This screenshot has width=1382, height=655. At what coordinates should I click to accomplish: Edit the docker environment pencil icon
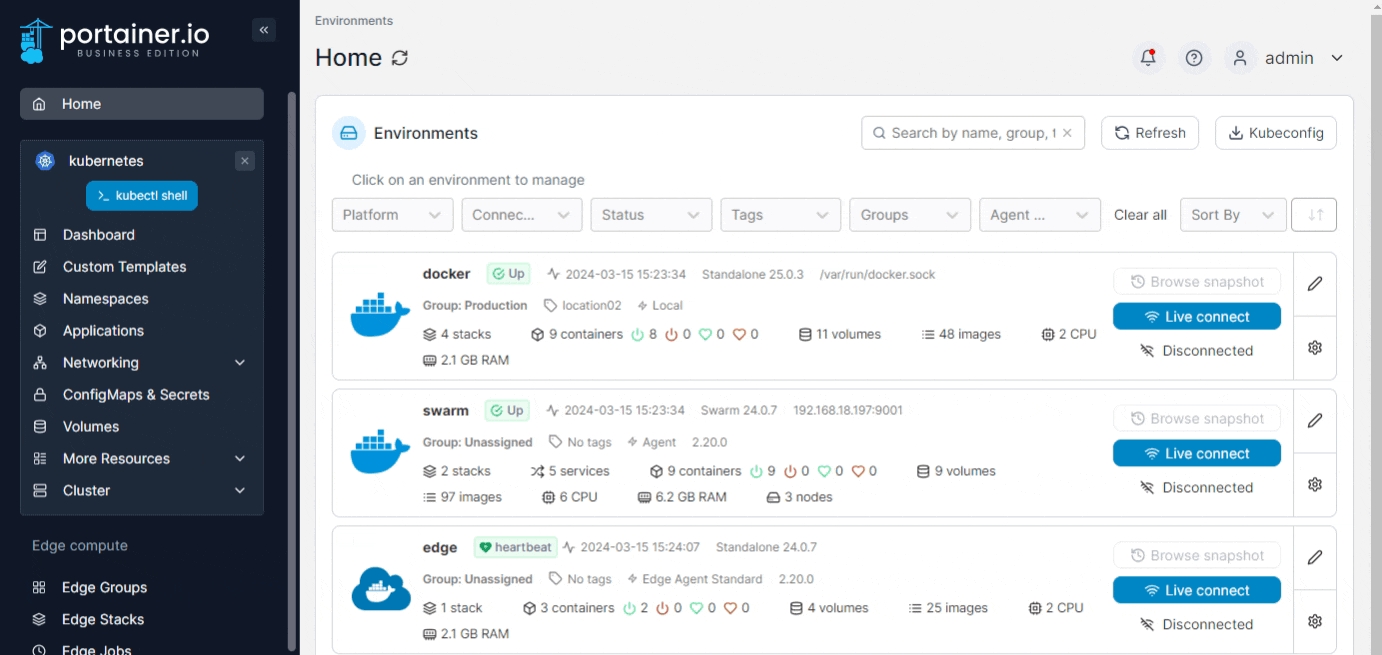(x=1315, y=283)
